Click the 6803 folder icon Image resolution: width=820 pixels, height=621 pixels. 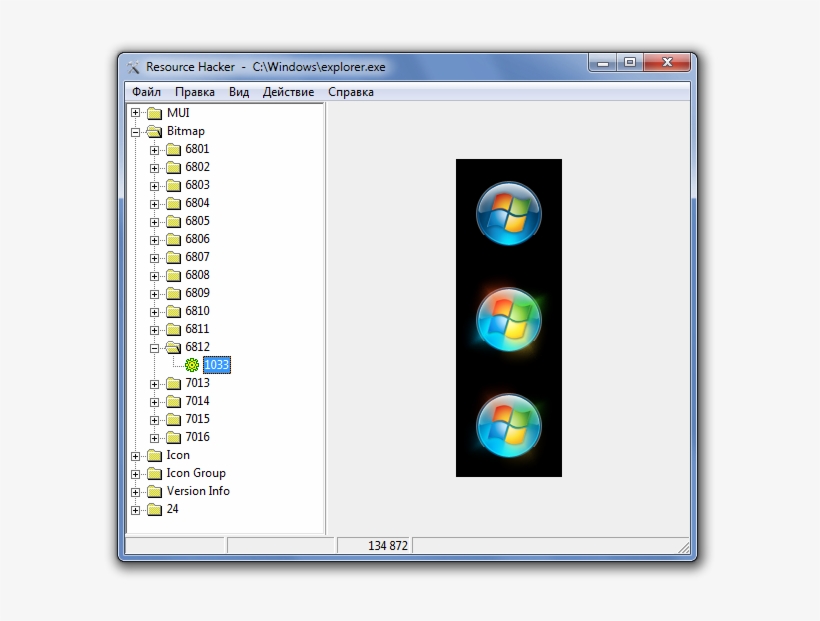click(x=173, y=186)
